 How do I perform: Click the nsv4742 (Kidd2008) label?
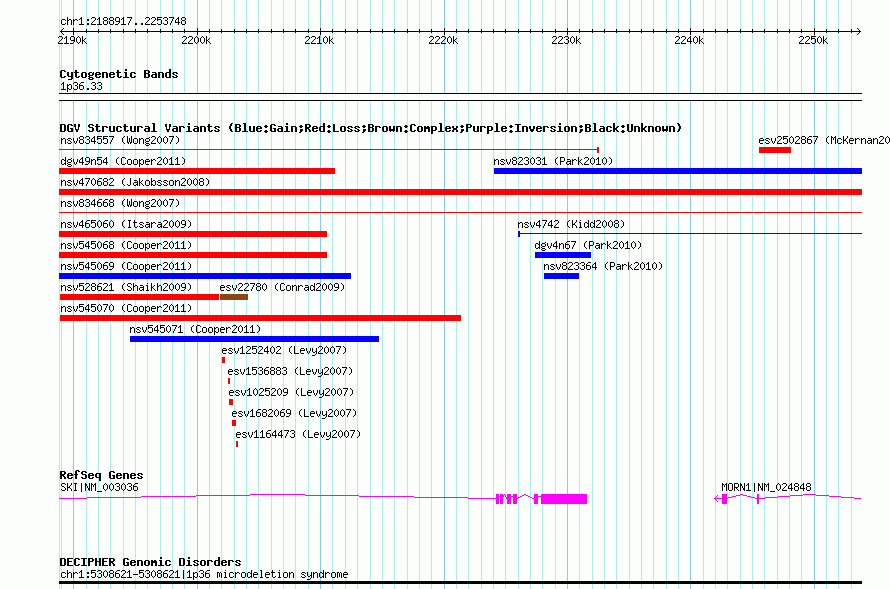pyautogui.click(x=571, y=224)
